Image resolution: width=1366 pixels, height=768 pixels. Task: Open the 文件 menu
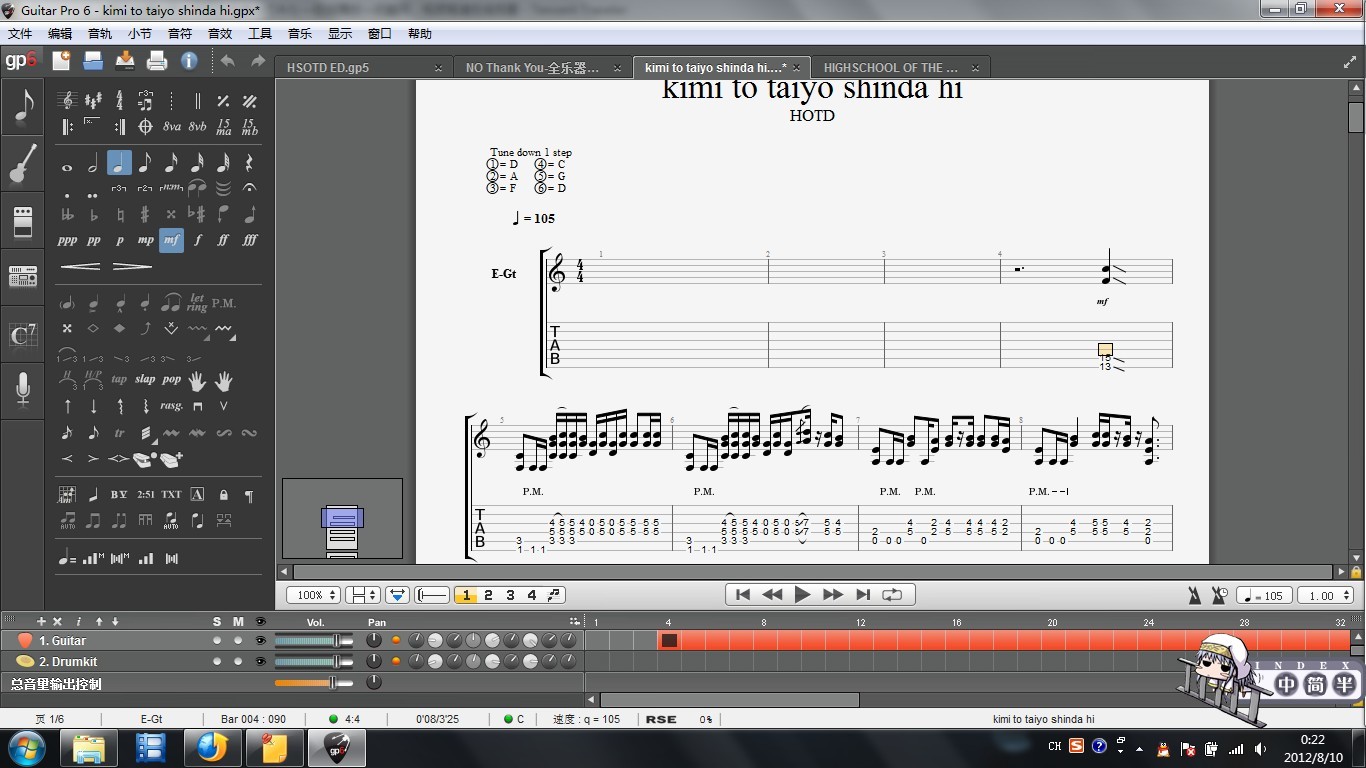pyautogui.click(x=20, y=33)
